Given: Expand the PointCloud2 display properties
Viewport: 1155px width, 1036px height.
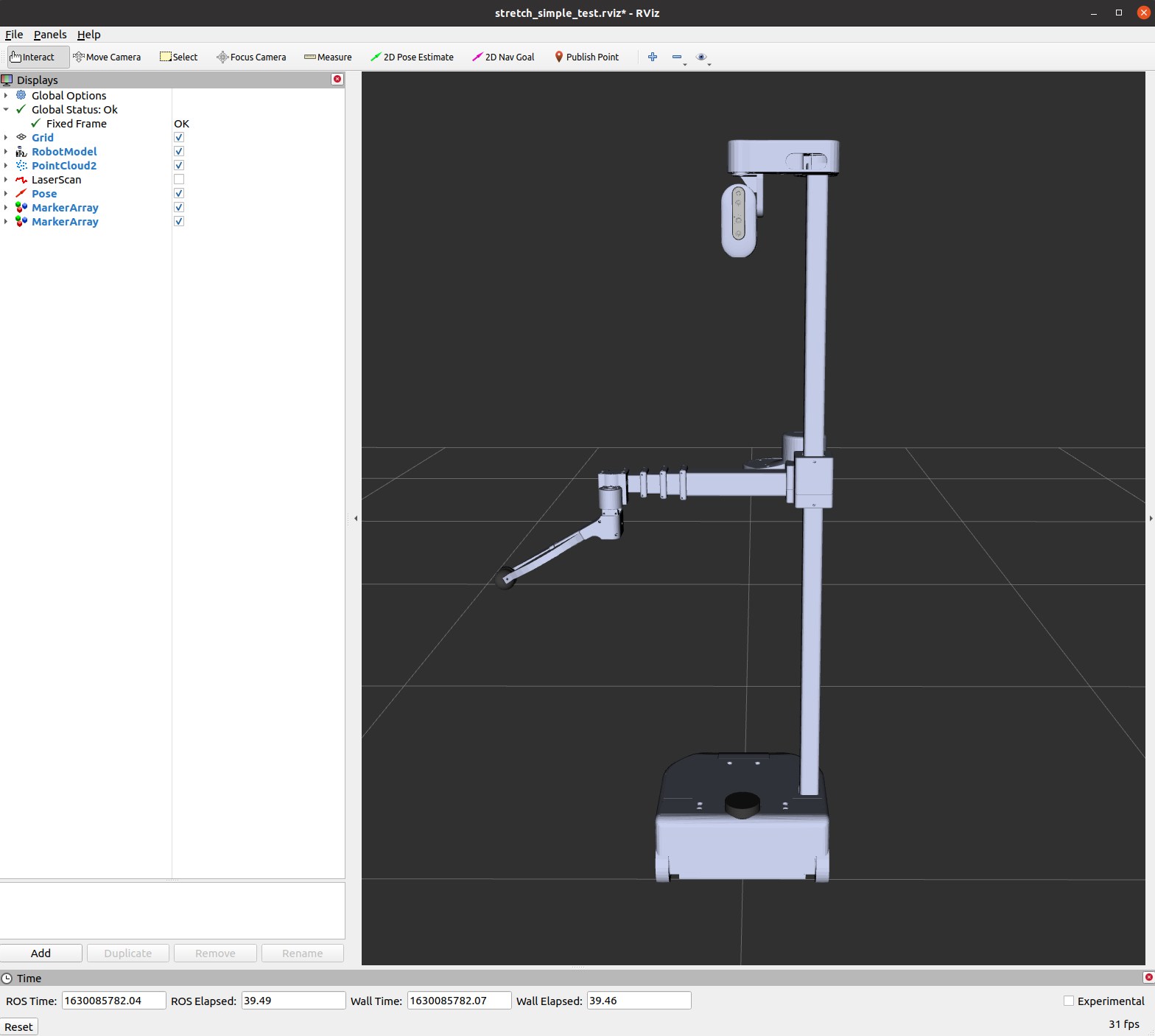Looking at the screenshot, I should [6, 166].
